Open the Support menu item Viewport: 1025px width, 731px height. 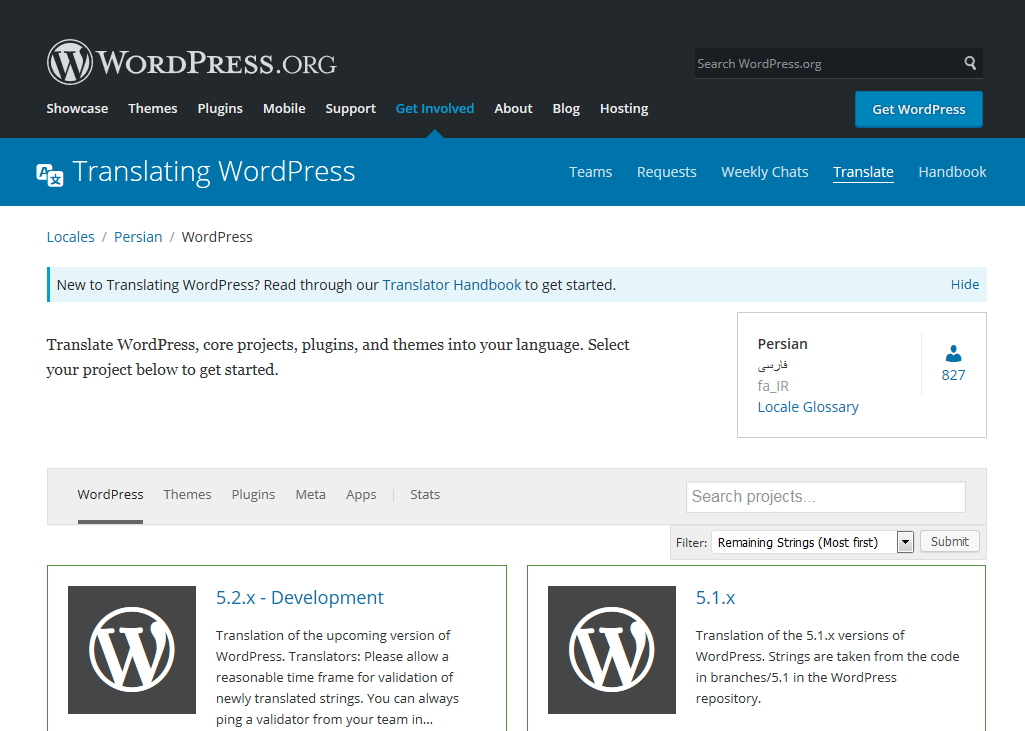[350, 109]
